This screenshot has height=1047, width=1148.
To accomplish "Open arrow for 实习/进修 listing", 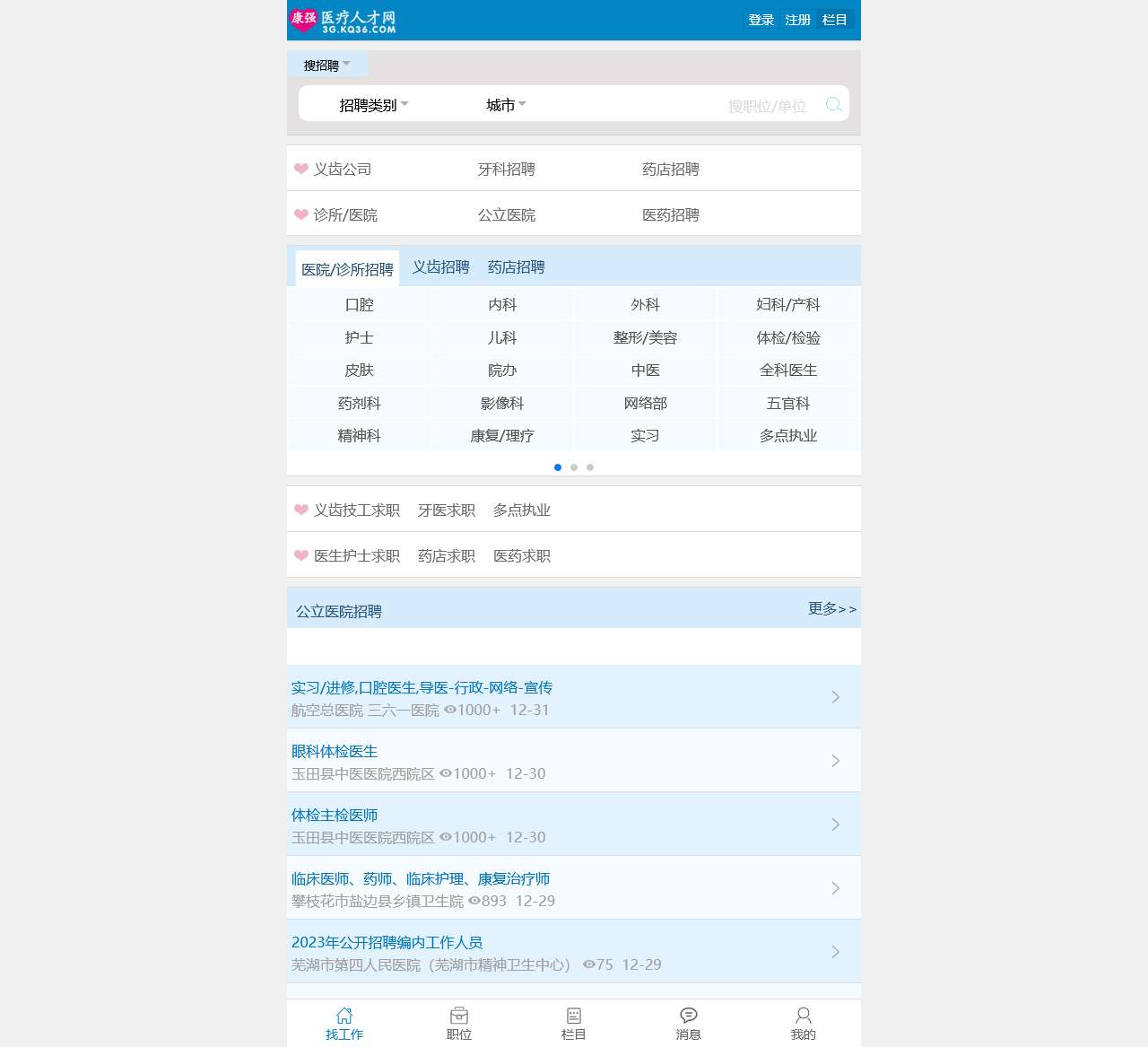I will click(x=836, y=697).
